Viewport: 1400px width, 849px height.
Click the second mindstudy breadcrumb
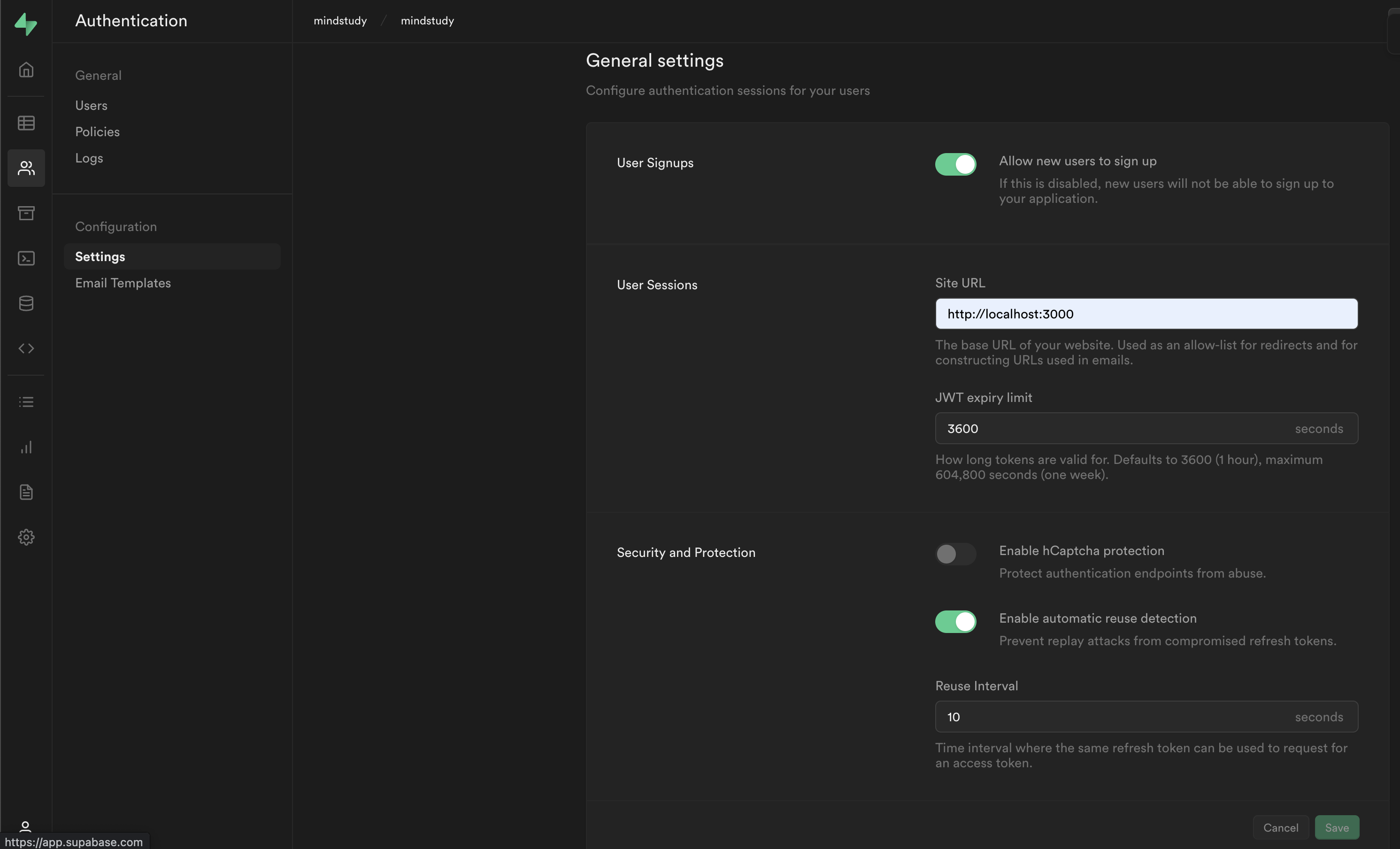[427, 21]
